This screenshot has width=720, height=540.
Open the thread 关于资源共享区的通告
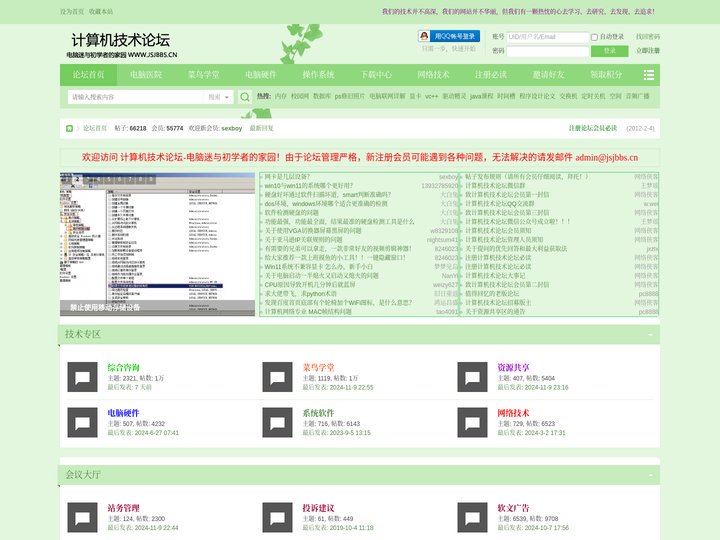(495, 312)
